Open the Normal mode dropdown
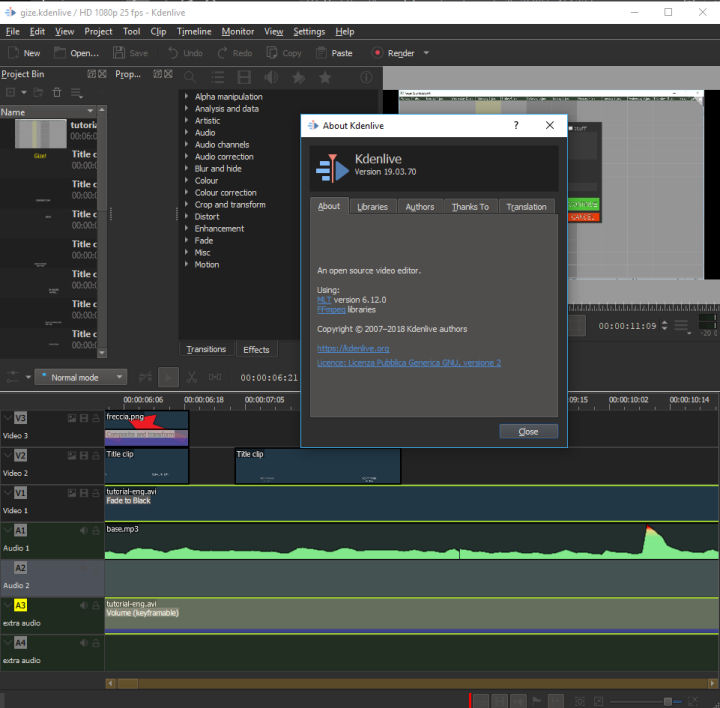This screenshot has height=708, width=720. click(x=81, y=377)
